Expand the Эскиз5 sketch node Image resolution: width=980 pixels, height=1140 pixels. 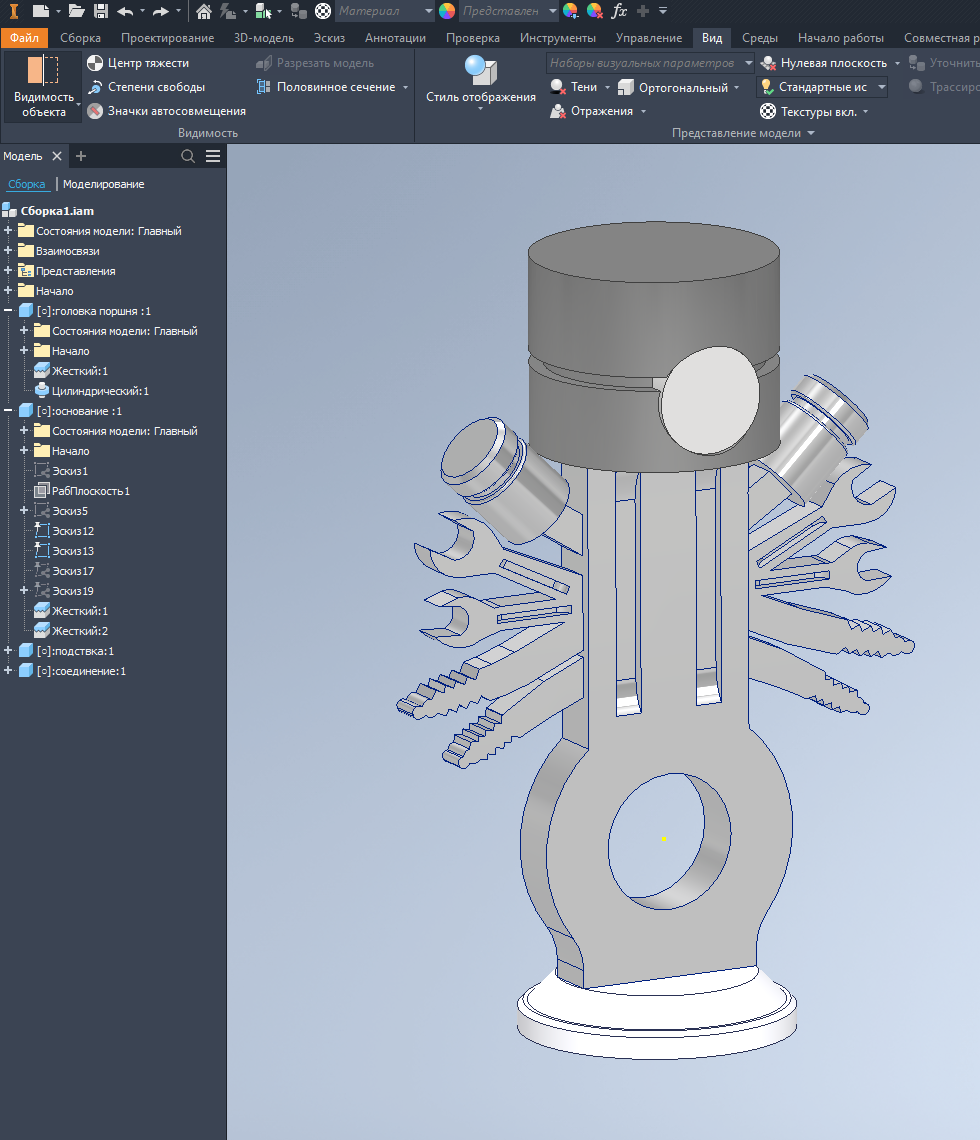[x=24, y=510]
